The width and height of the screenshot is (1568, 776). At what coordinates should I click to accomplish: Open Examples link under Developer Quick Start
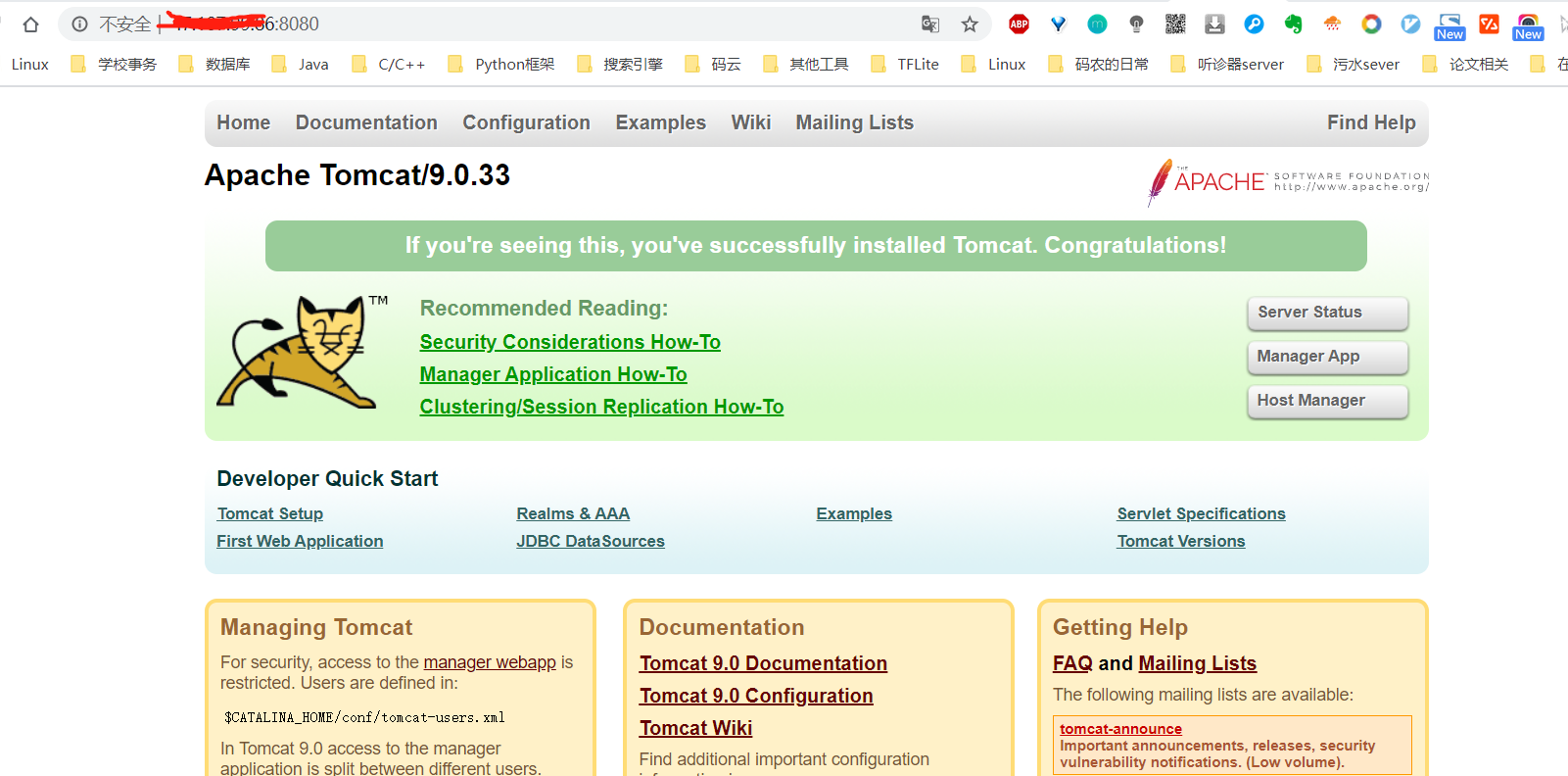[854, 513]
